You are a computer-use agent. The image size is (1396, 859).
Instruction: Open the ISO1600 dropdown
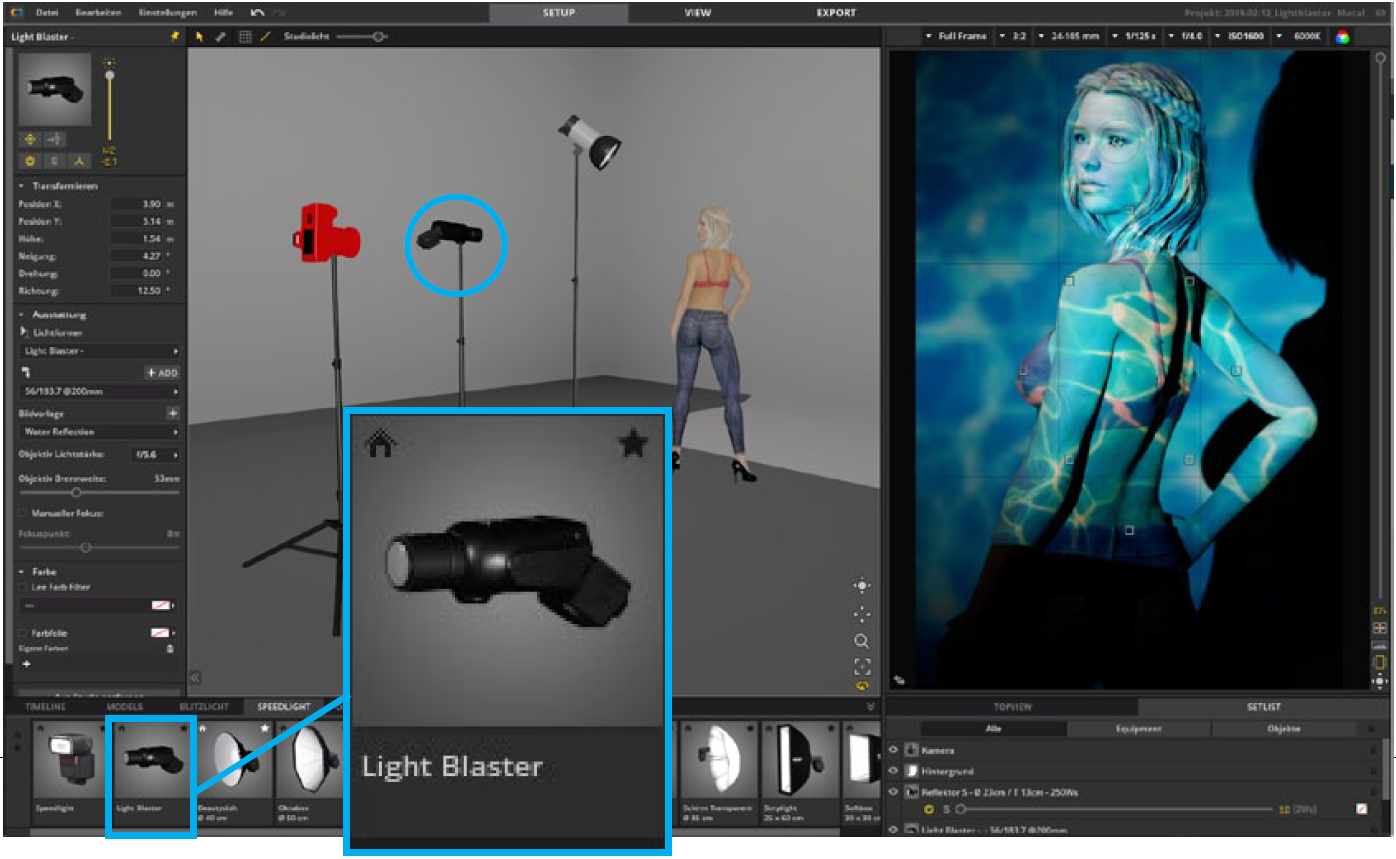point(1242,37)
